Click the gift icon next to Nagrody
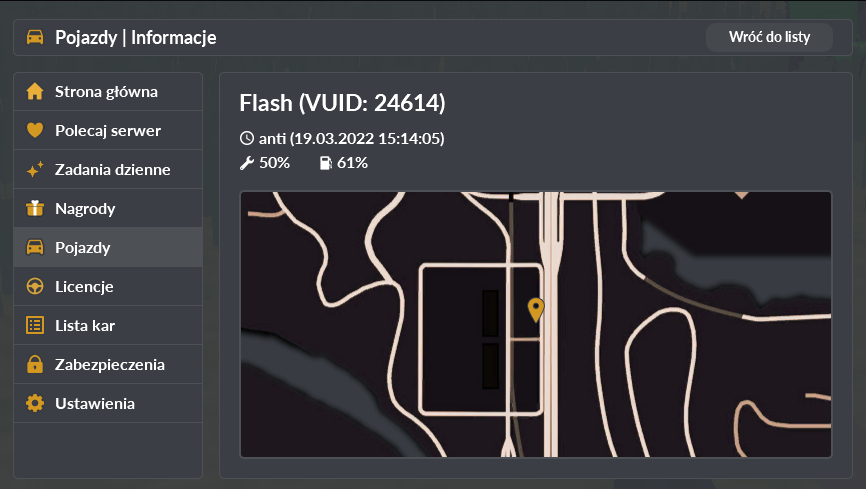This screenshot has height=489, width=866. [35, 208]
